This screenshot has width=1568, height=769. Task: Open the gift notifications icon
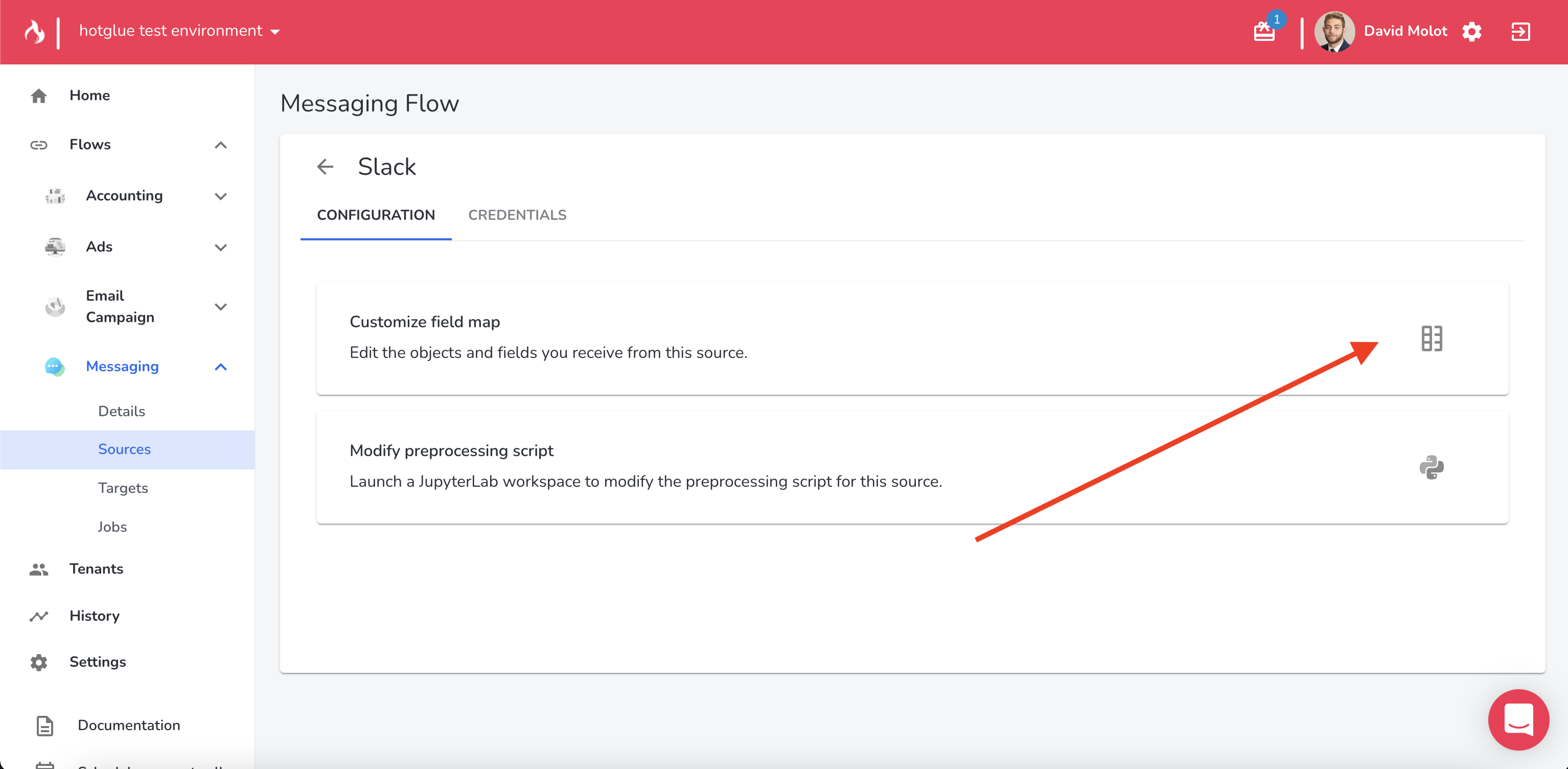1264,32
